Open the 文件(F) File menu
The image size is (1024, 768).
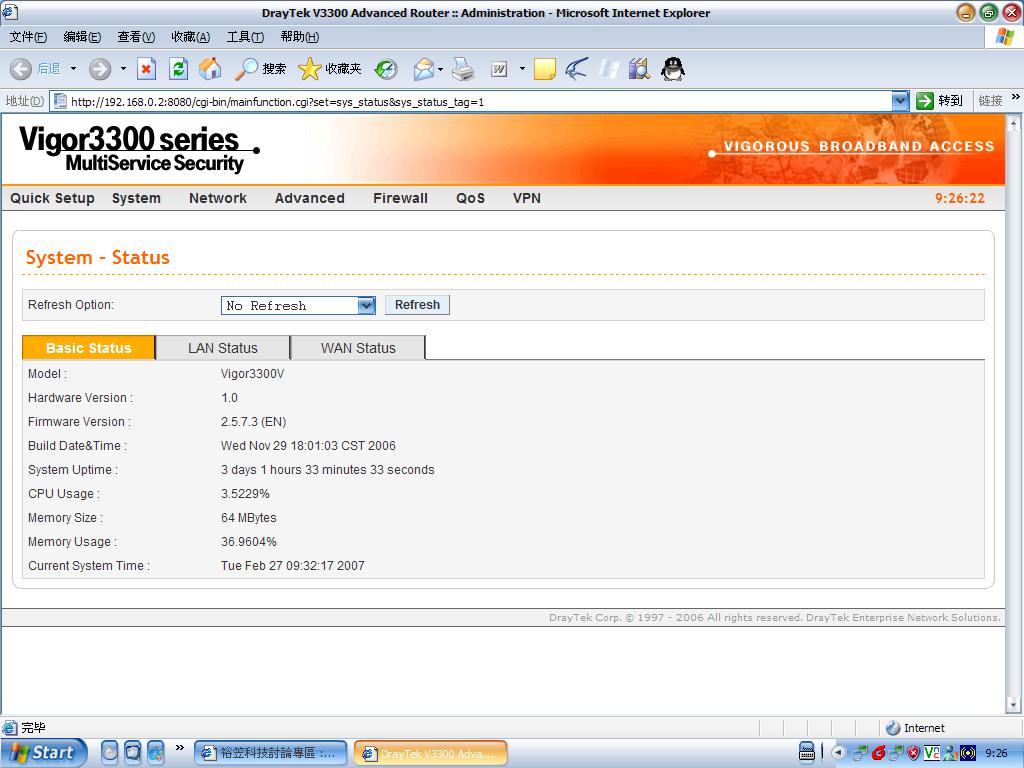(x=28, y=37)
